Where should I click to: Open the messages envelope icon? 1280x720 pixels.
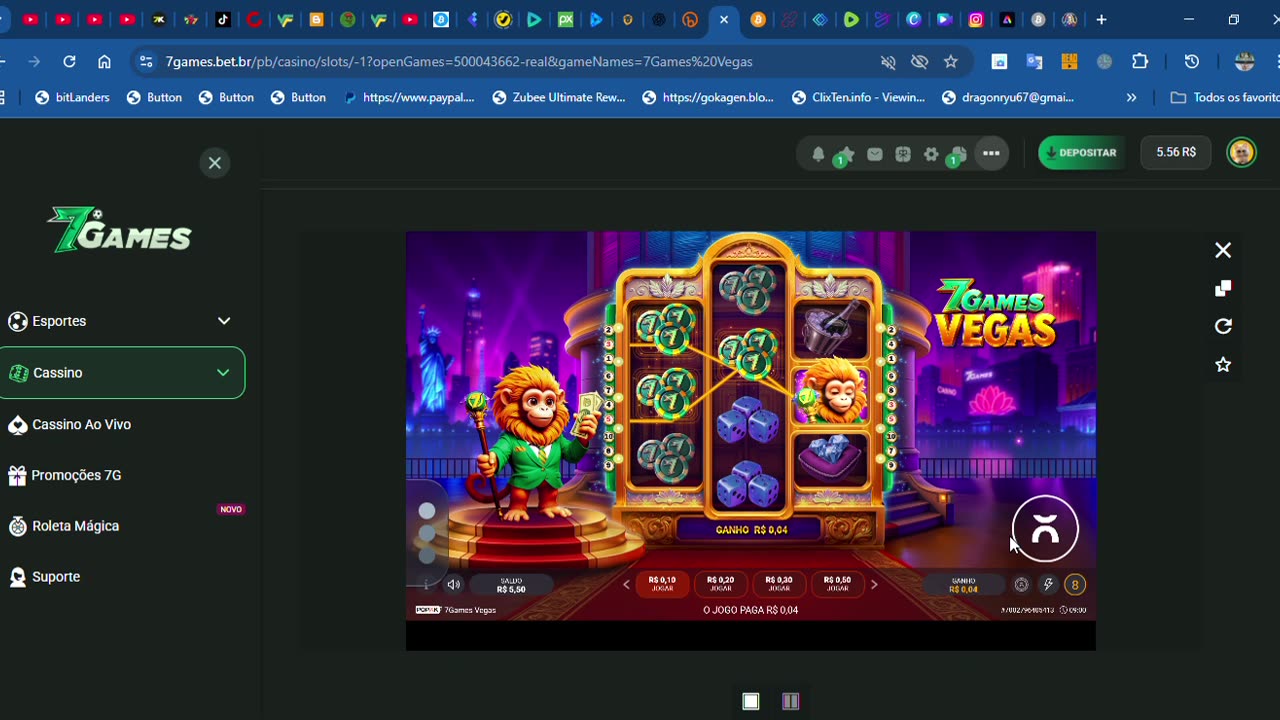pyautogui.click(x=875, y=154)
